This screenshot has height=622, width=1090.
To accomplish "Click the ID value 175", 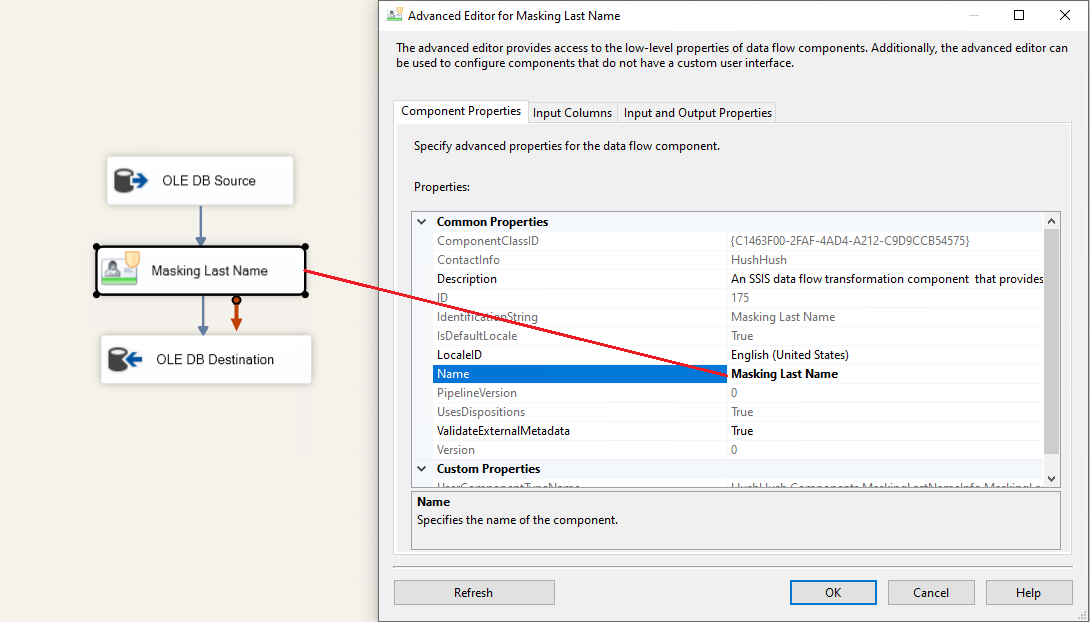I will (740, 297).
